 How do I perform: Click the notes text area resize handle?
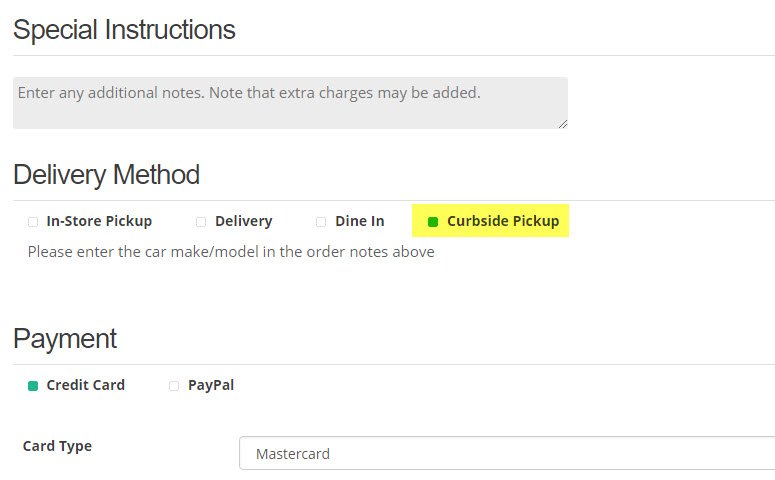(563, 124)
